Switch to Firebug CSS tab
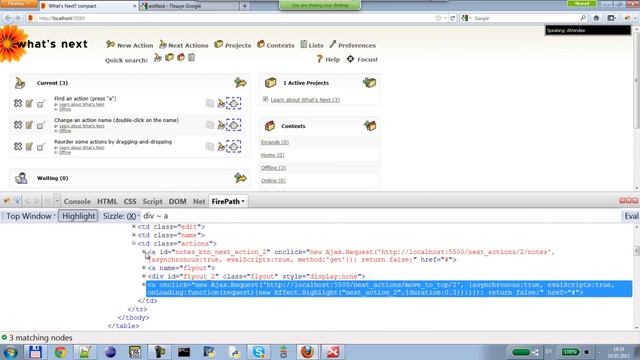 pos(130,201)
